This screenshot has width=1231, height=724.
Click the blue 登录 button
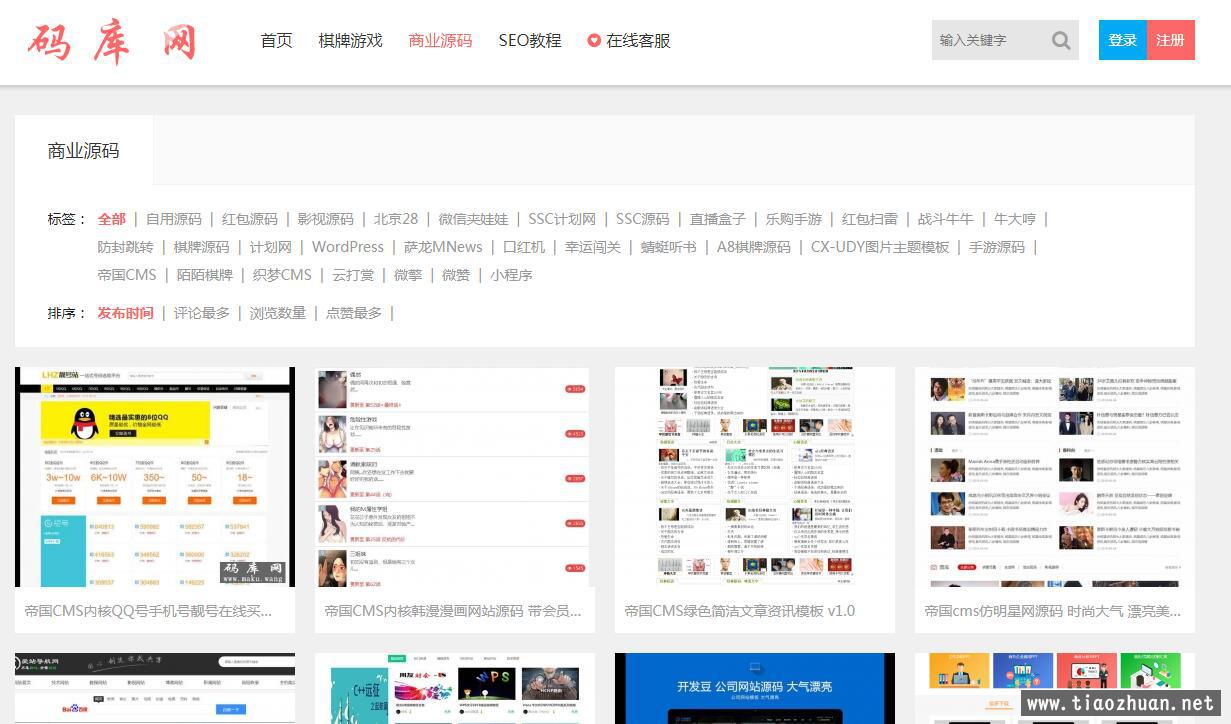pyautogui.click(x=1123, y=40)
